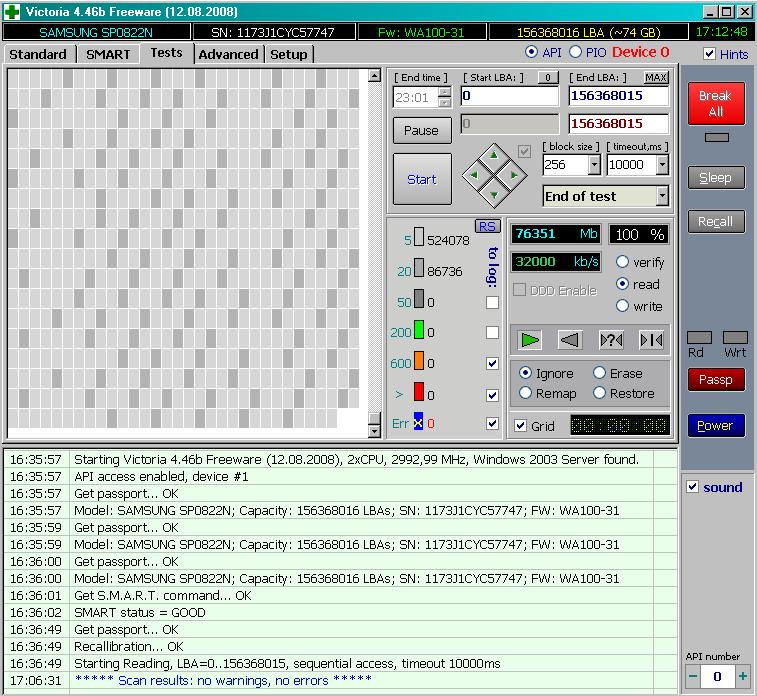Click the scroll down arrow of block map

tap(374, 431)
